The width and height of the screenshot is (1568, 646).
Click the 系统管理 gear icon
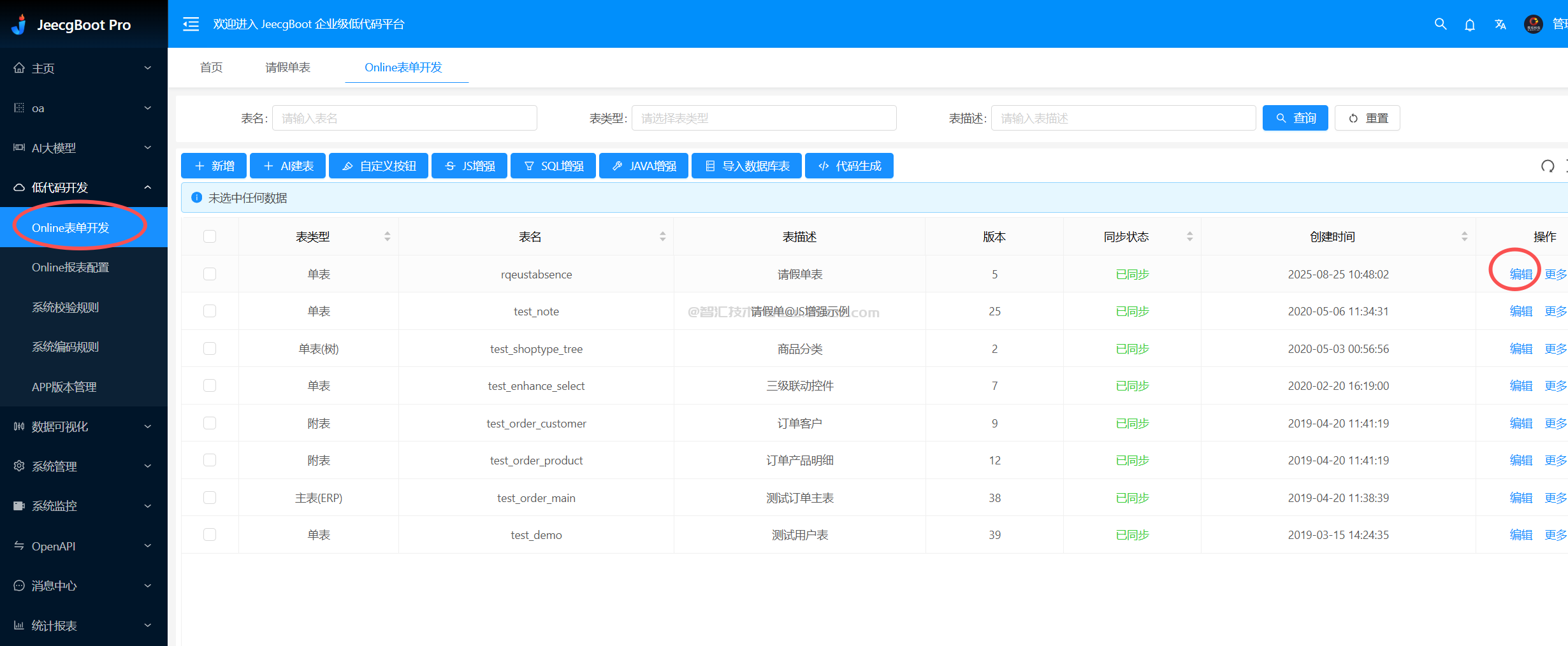[x=19, y=466]
